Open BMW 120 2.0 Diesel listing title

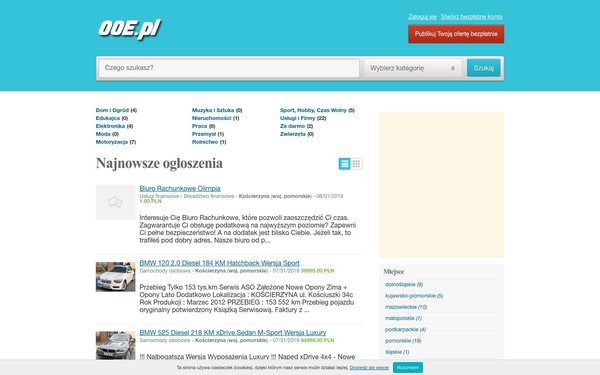coord(220,263)
